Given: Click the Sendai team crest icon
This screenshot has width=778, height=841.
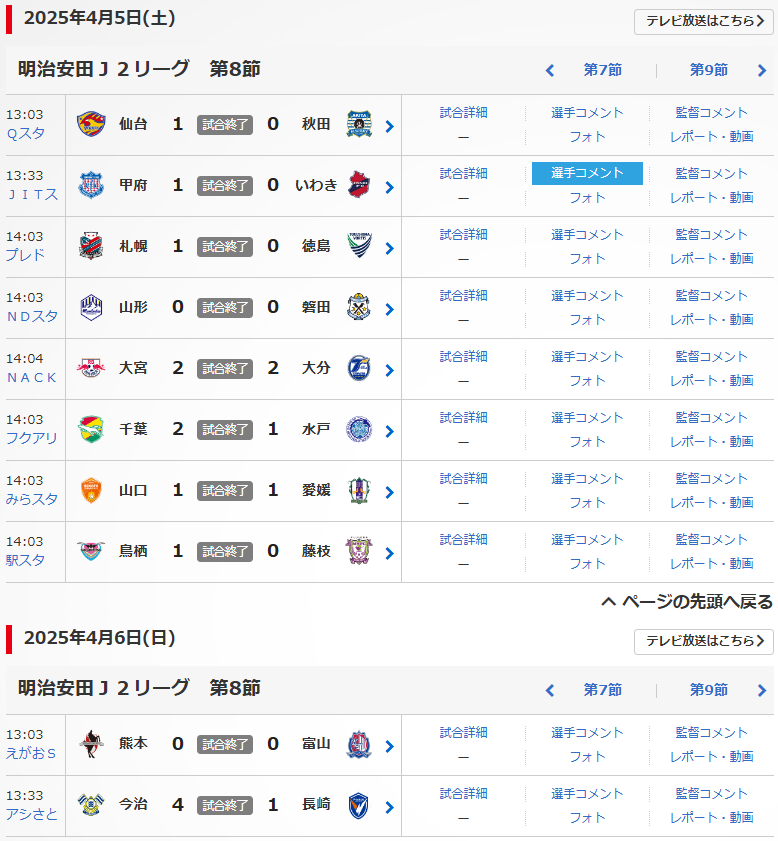Looking at the screenshot, I should (91, 125).
